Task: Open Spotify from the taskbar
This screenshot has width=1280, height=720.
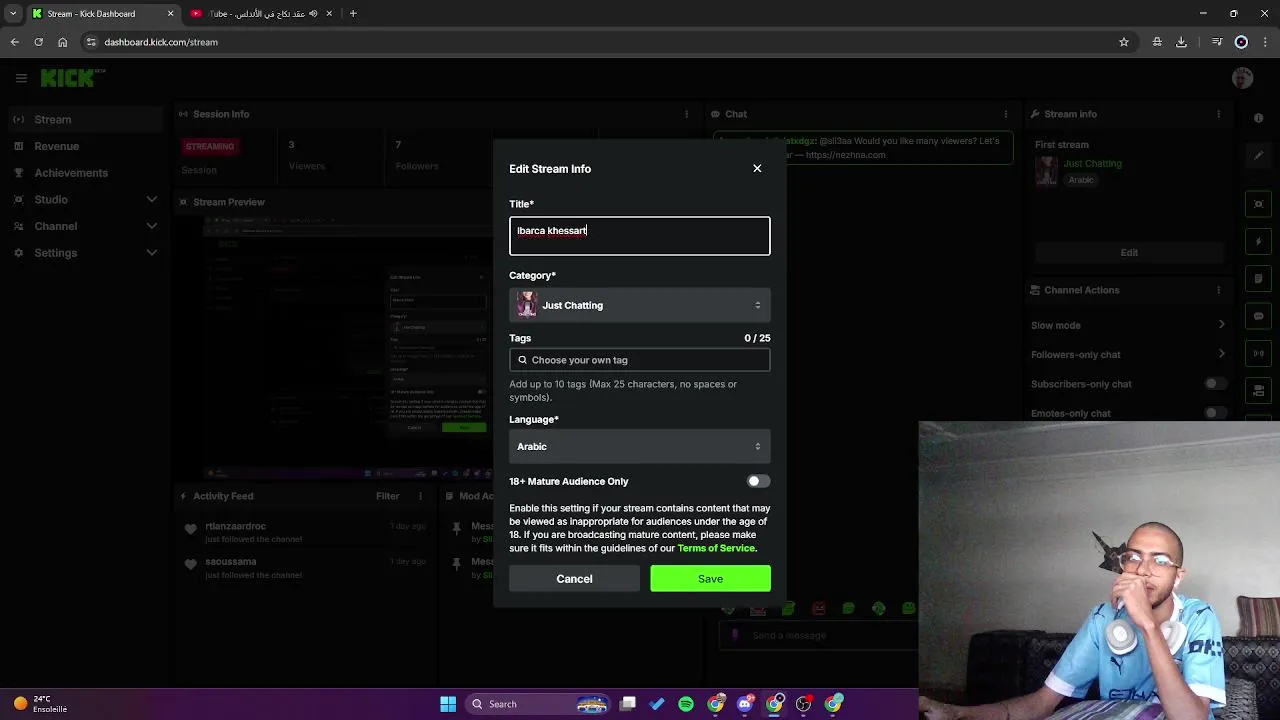Action: [x=686, y=704]
